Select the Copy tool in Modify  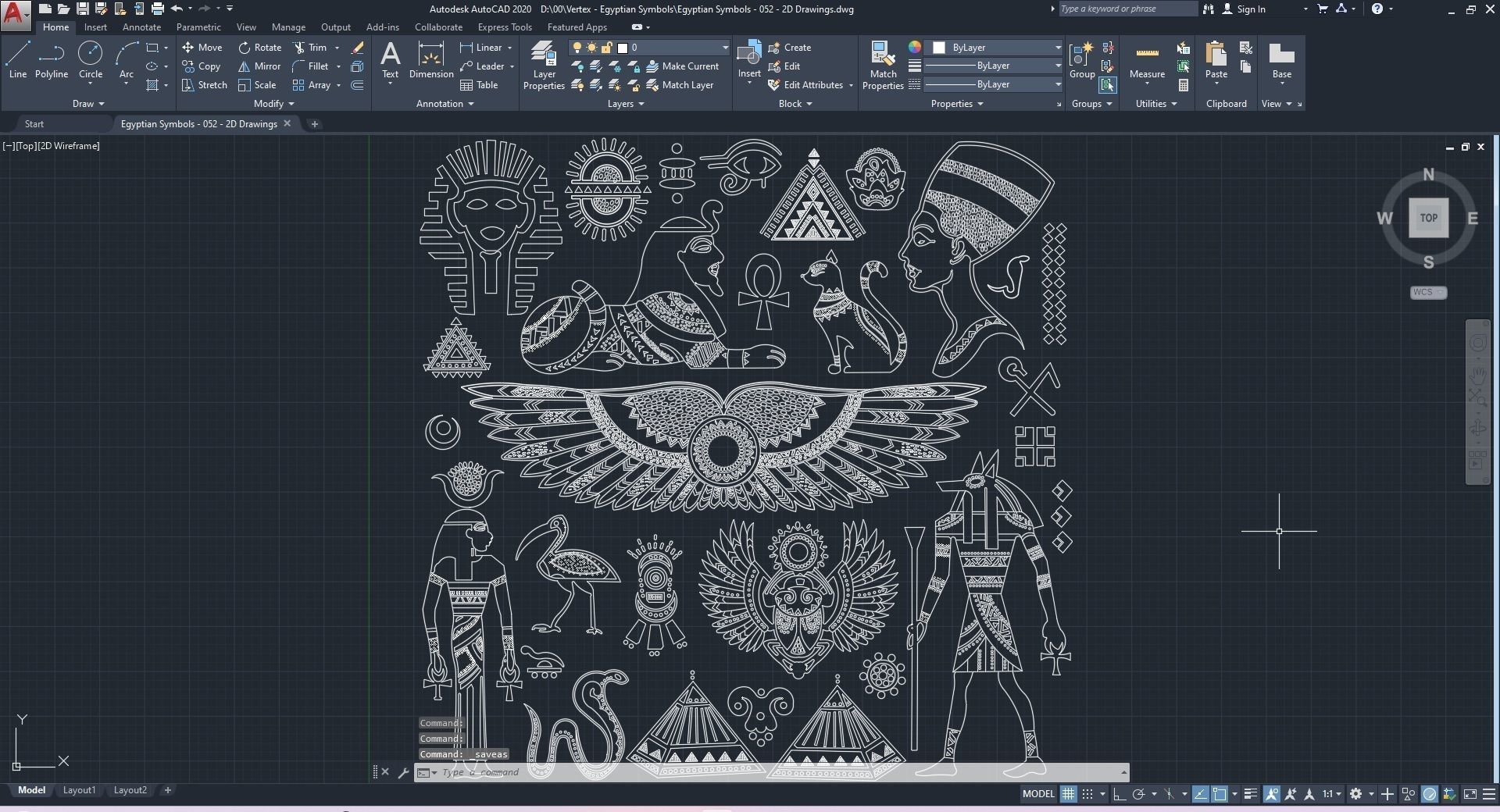pyautogui.click(x=202, y=66)
